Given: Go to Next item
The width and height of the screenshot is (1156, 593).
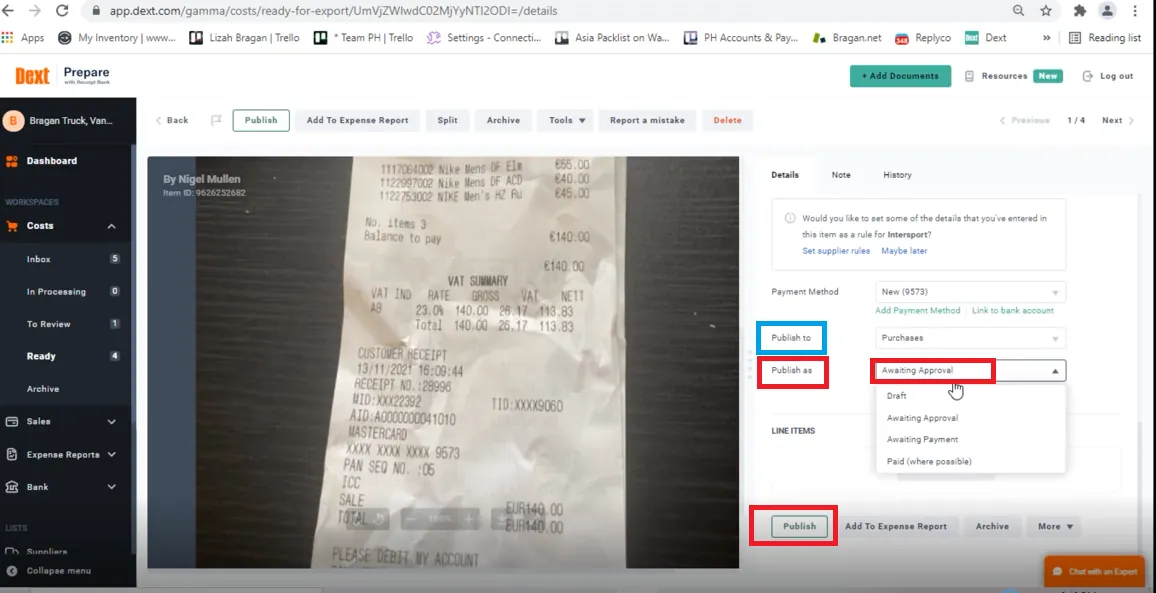Looking at the screenshot, I should point(1118,120).
